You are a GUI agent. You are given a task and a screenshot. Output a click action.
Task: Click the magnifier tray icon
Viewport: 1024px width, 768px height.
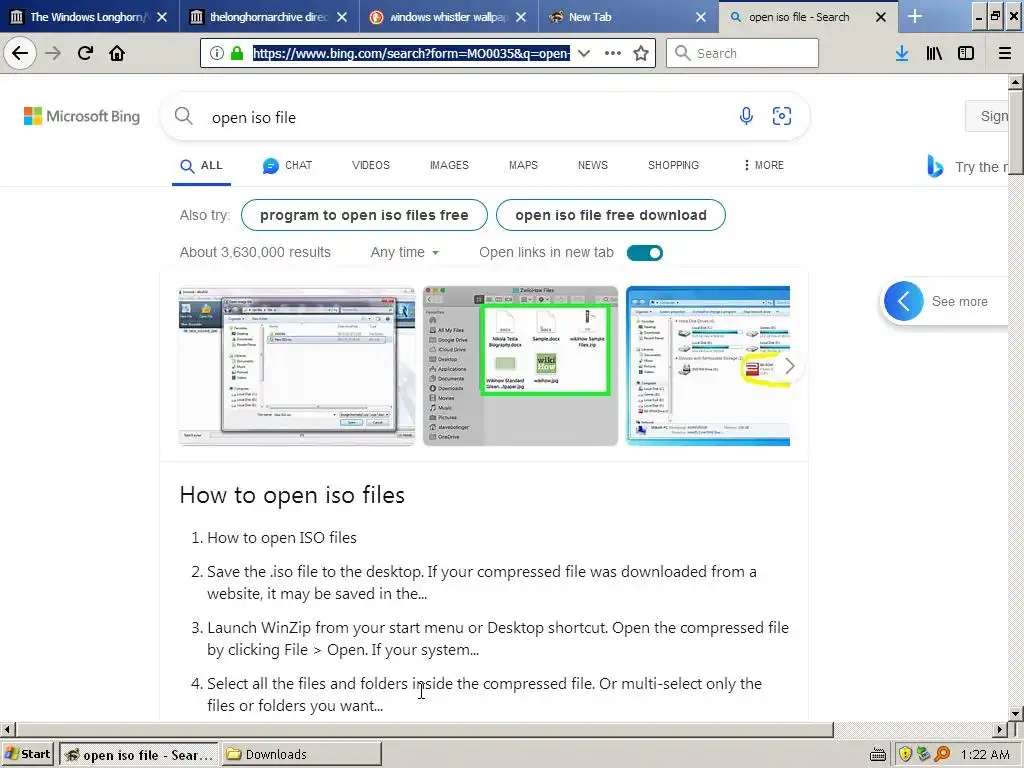tap(942, 754)
